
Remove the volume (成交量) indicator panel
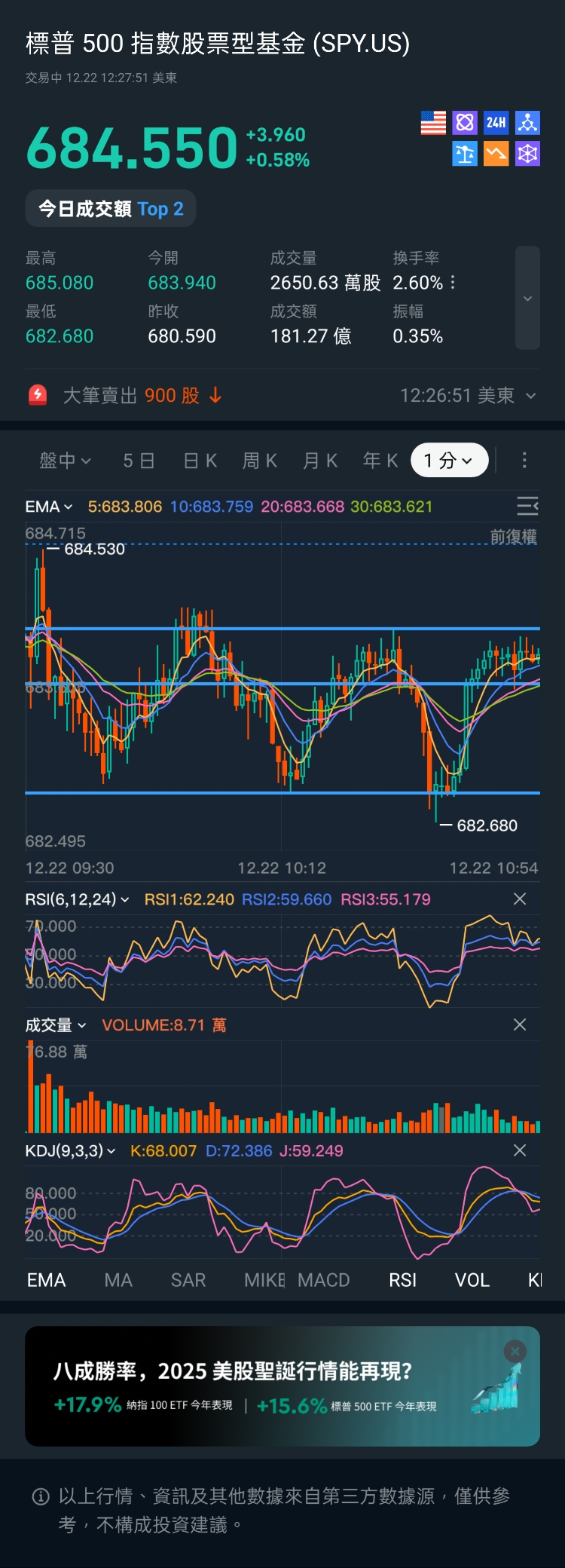pos(519,1024)
